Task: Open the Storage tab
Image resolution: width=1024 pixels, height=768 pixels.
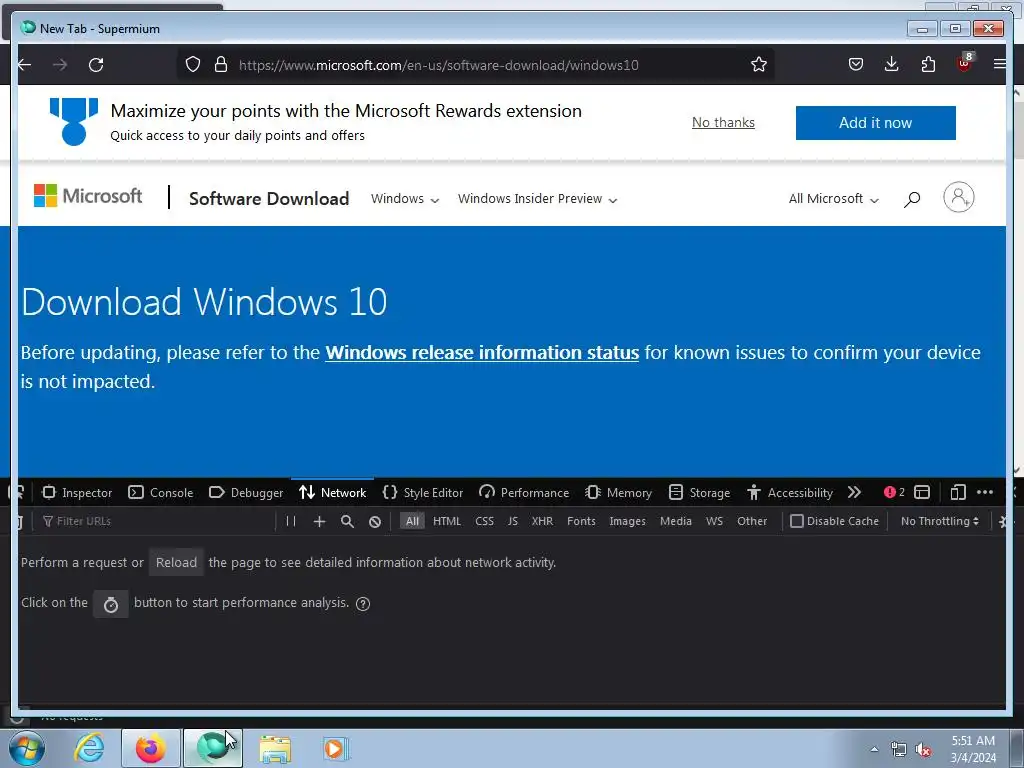Action: 699,492
